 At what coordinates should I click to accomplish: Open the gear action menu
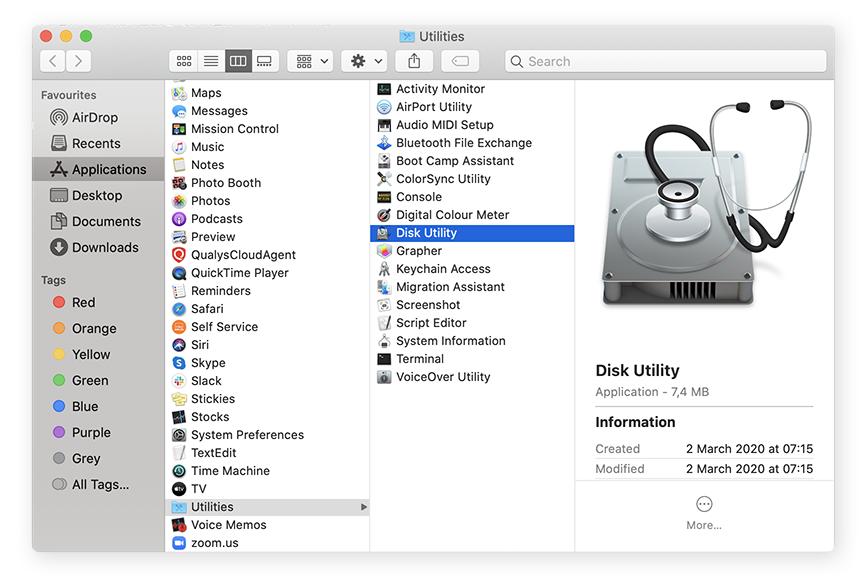click(364, 61)
